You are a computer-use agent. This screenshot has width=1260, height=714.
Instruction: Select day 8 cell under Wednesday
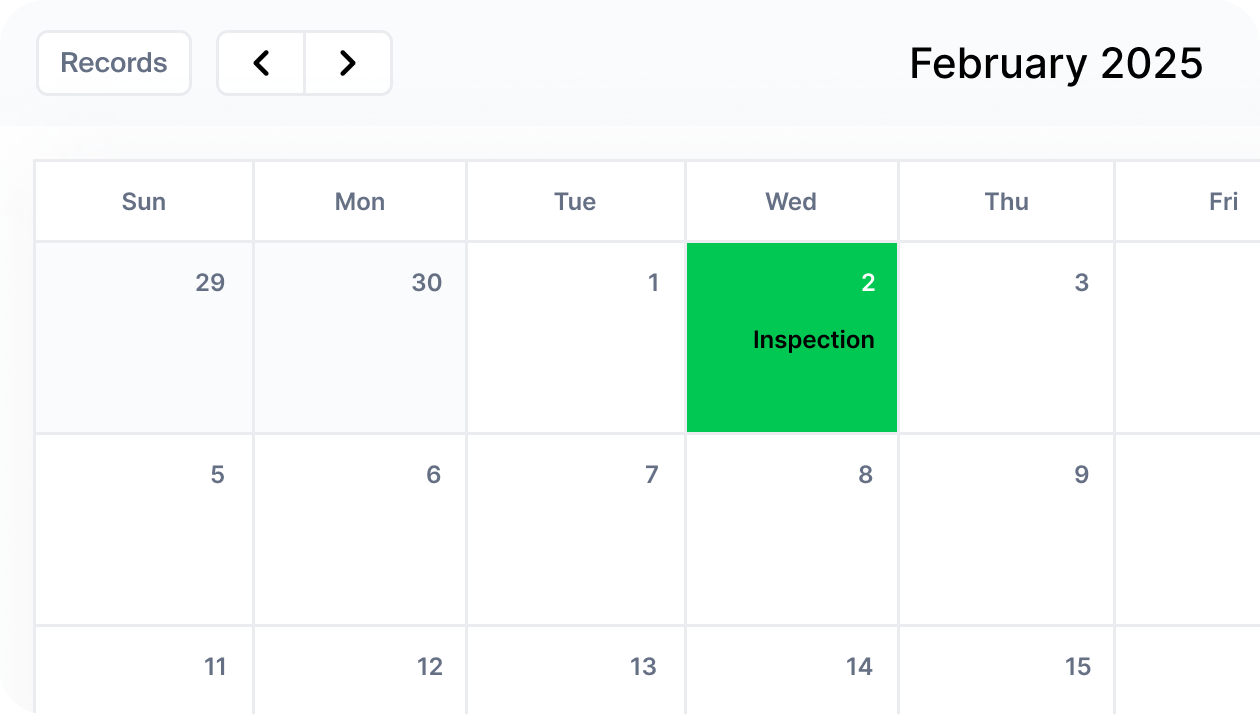tap(792, 530)
